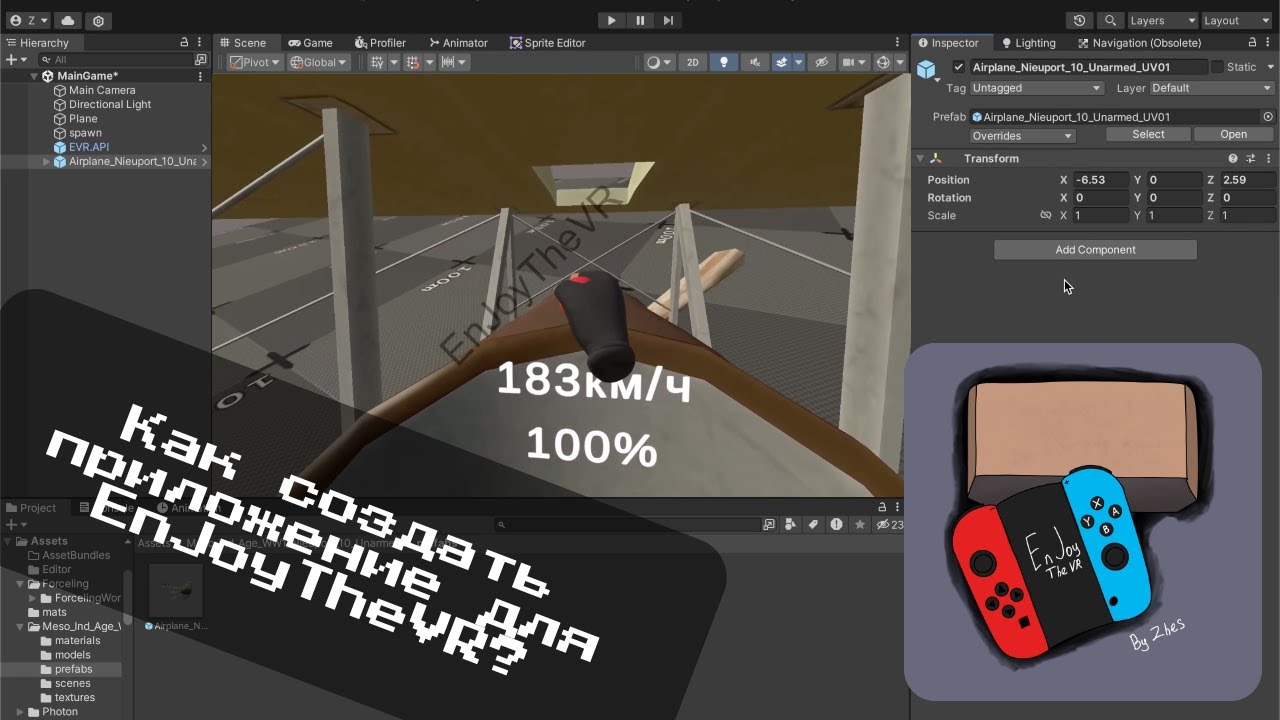Image resolution: width=1280 pixels, height=720 pixels.
Task: Toggle 2D view mode
Action: pos(692,62)
